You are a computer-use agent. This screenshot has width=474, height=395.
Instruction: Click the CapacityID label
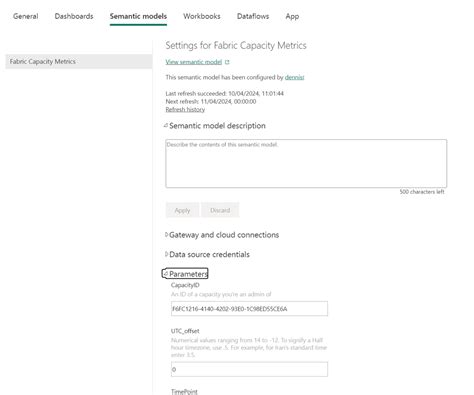(185, 285)
